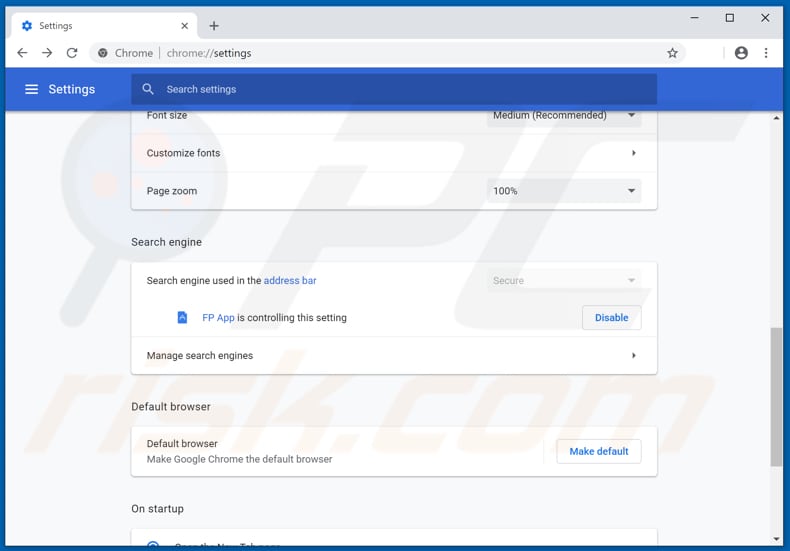790x551 pixels.
Task: Switch to the Settings tab
Action: click(100, 26)
